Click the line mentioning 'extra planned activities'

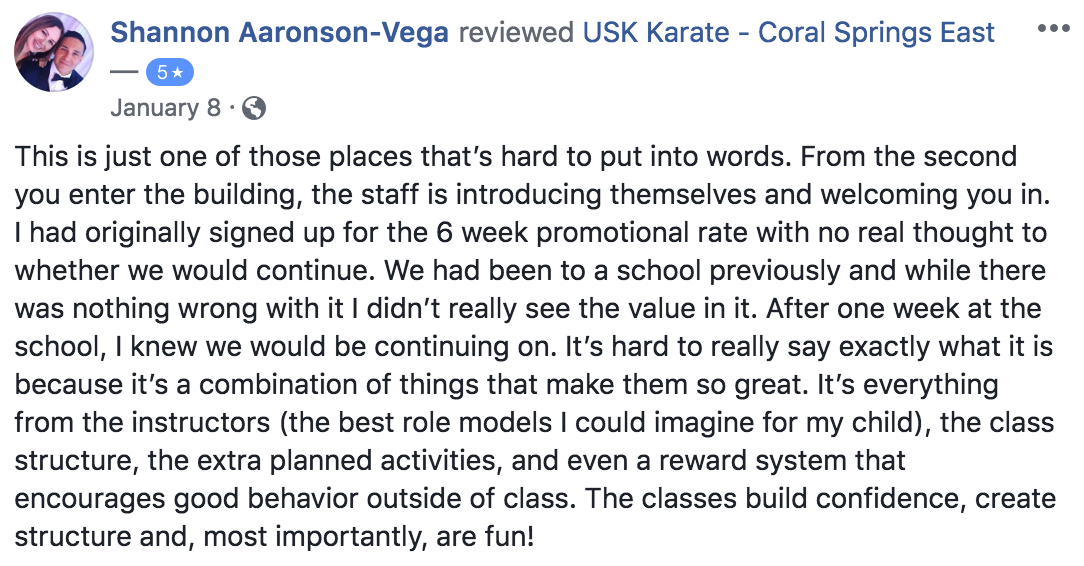click(460, 461)
